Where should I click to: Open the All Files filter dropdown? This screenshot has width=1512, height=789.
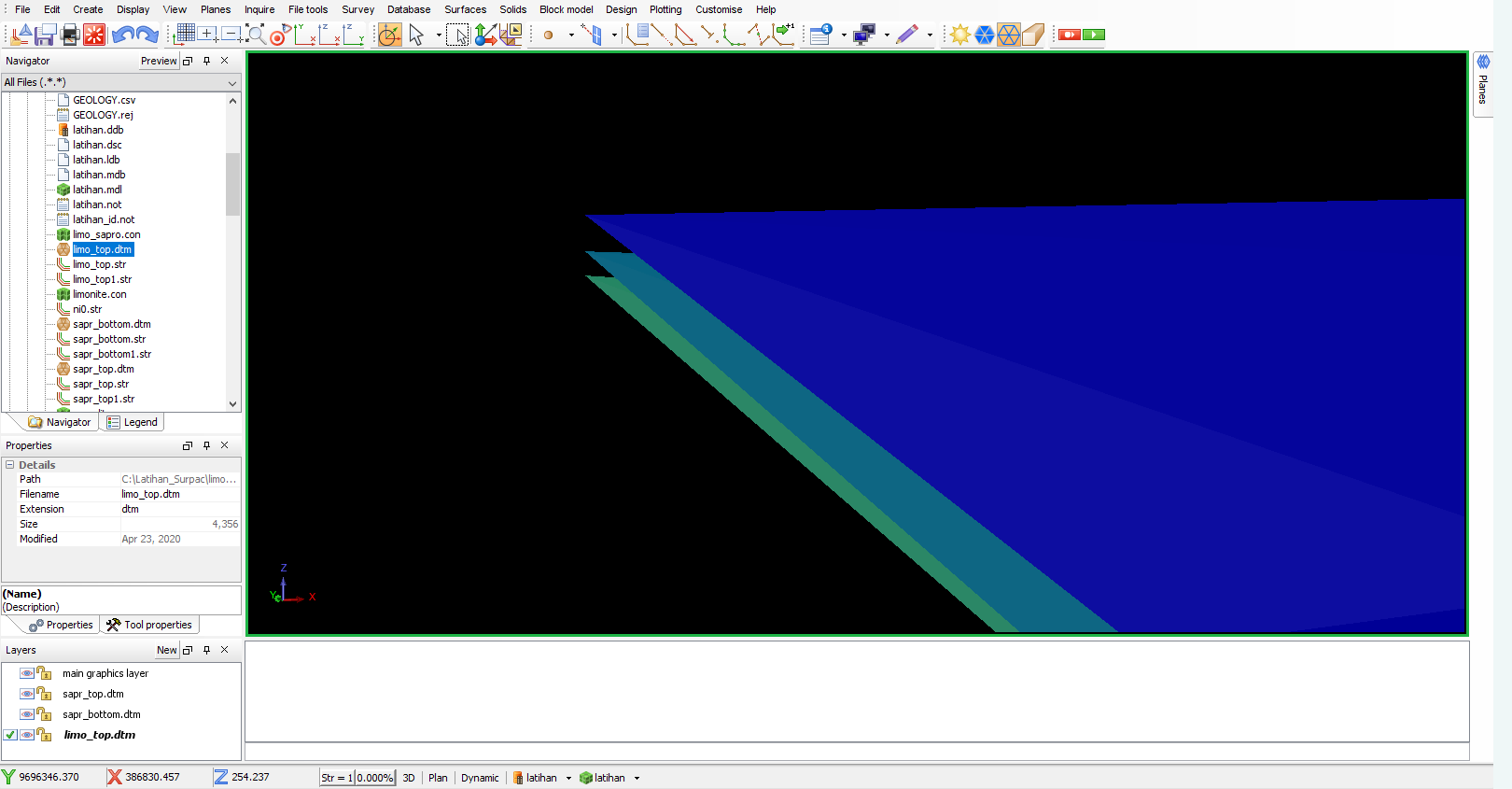tap(232, 83)
